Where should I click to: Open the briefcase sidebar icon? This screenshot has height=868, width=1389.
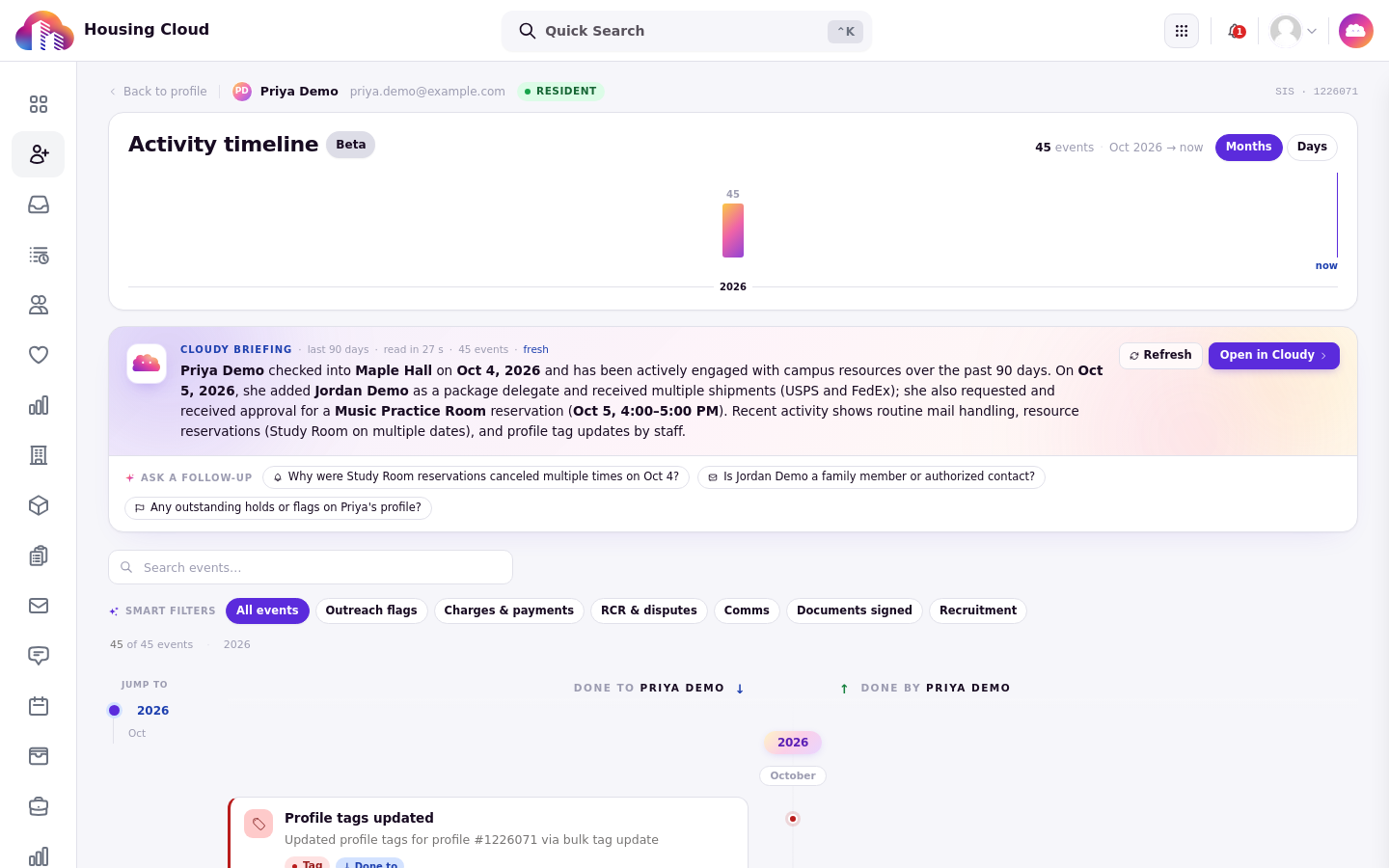point(39,806)
